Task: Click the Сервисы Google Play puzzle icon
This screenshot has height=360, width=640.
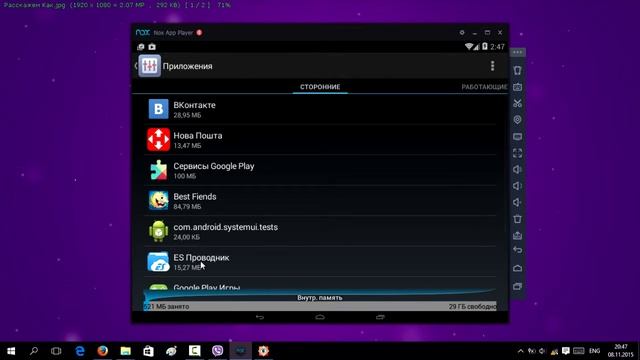Action: [x=158, y=170]
